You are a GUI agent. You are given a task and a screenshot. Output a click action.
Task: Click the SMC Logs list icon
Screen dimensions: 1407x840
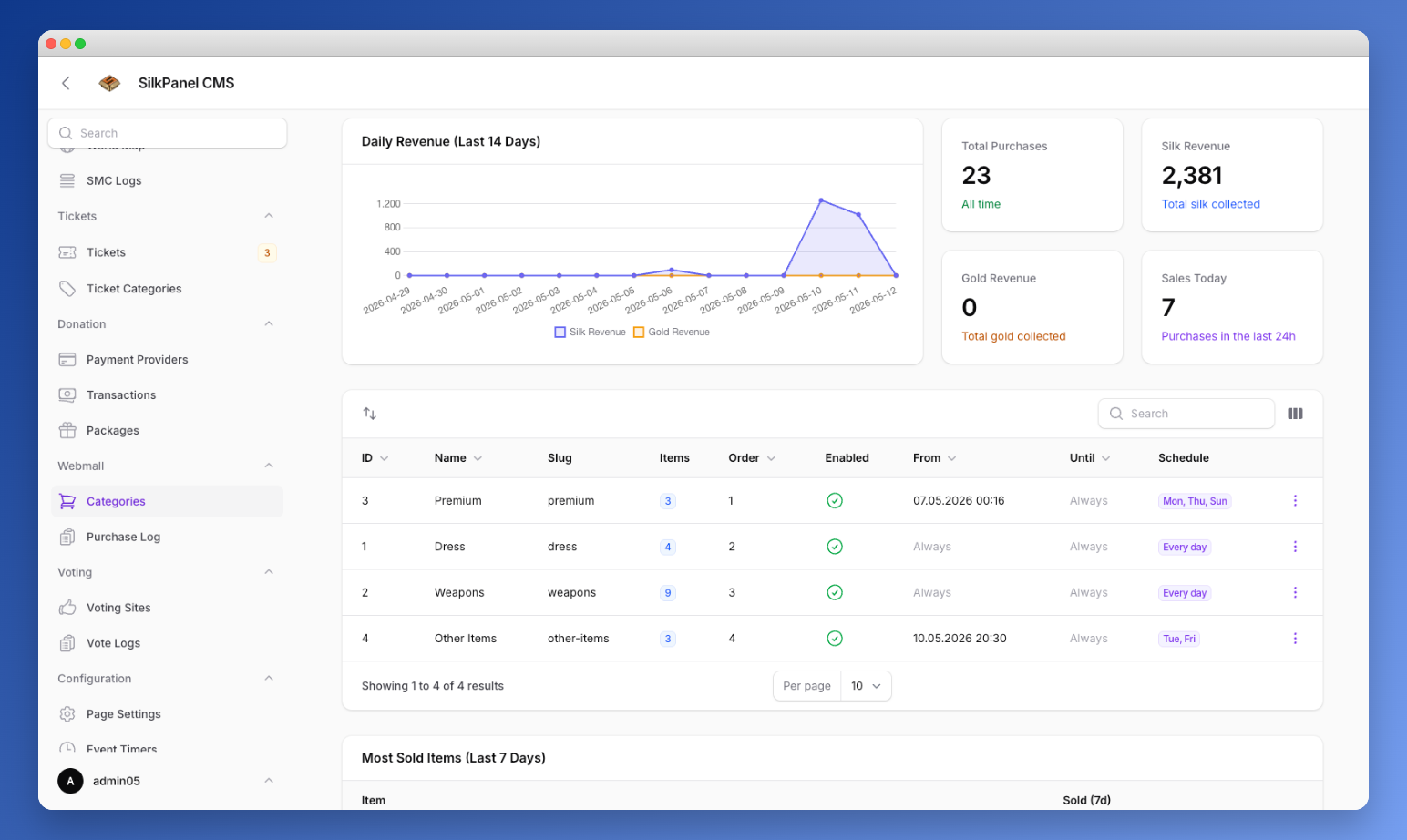[x=67, y=180]
